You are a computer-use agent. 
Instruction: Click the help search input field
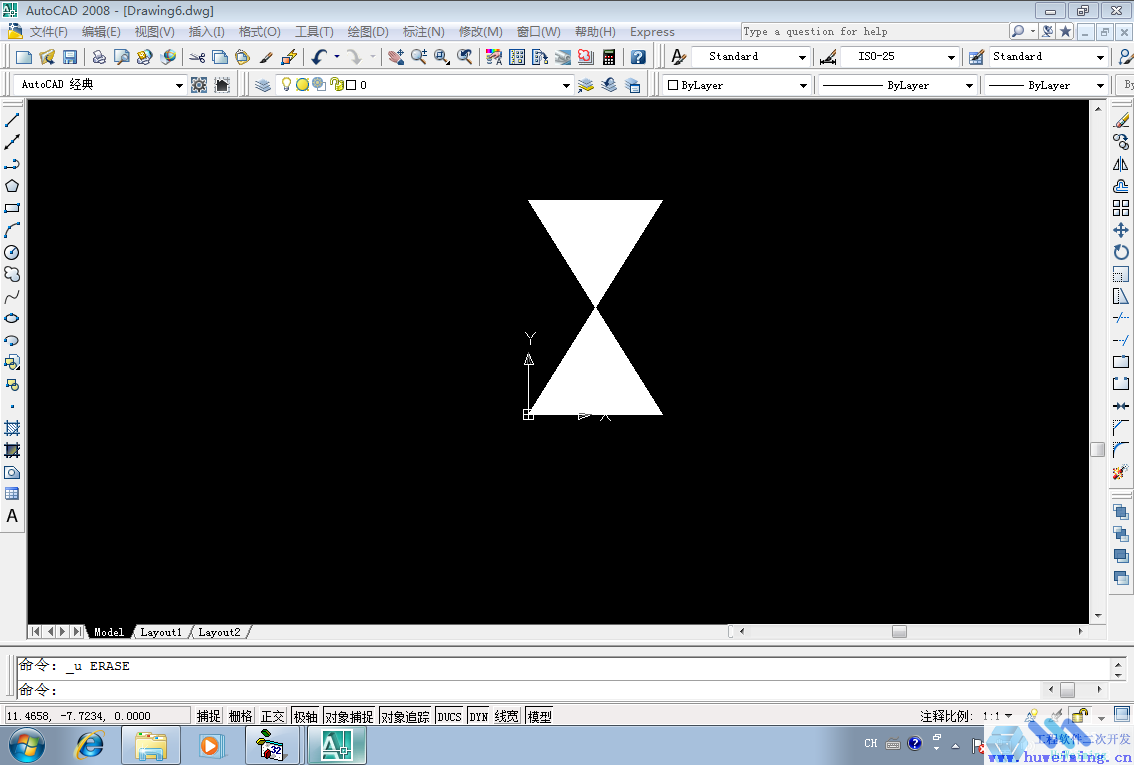click(x=874, y=32)
